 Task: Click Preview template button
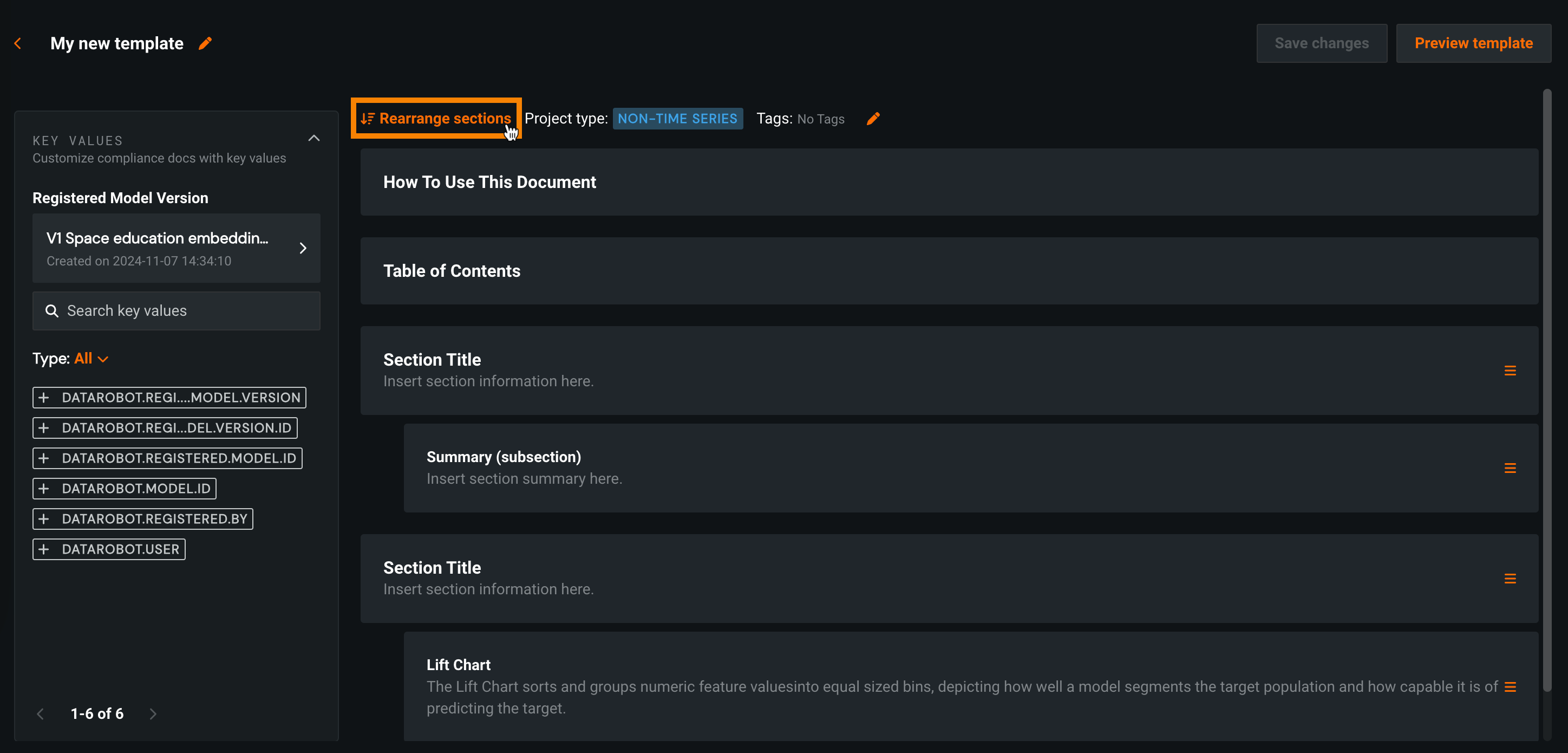pos(1473,43)
